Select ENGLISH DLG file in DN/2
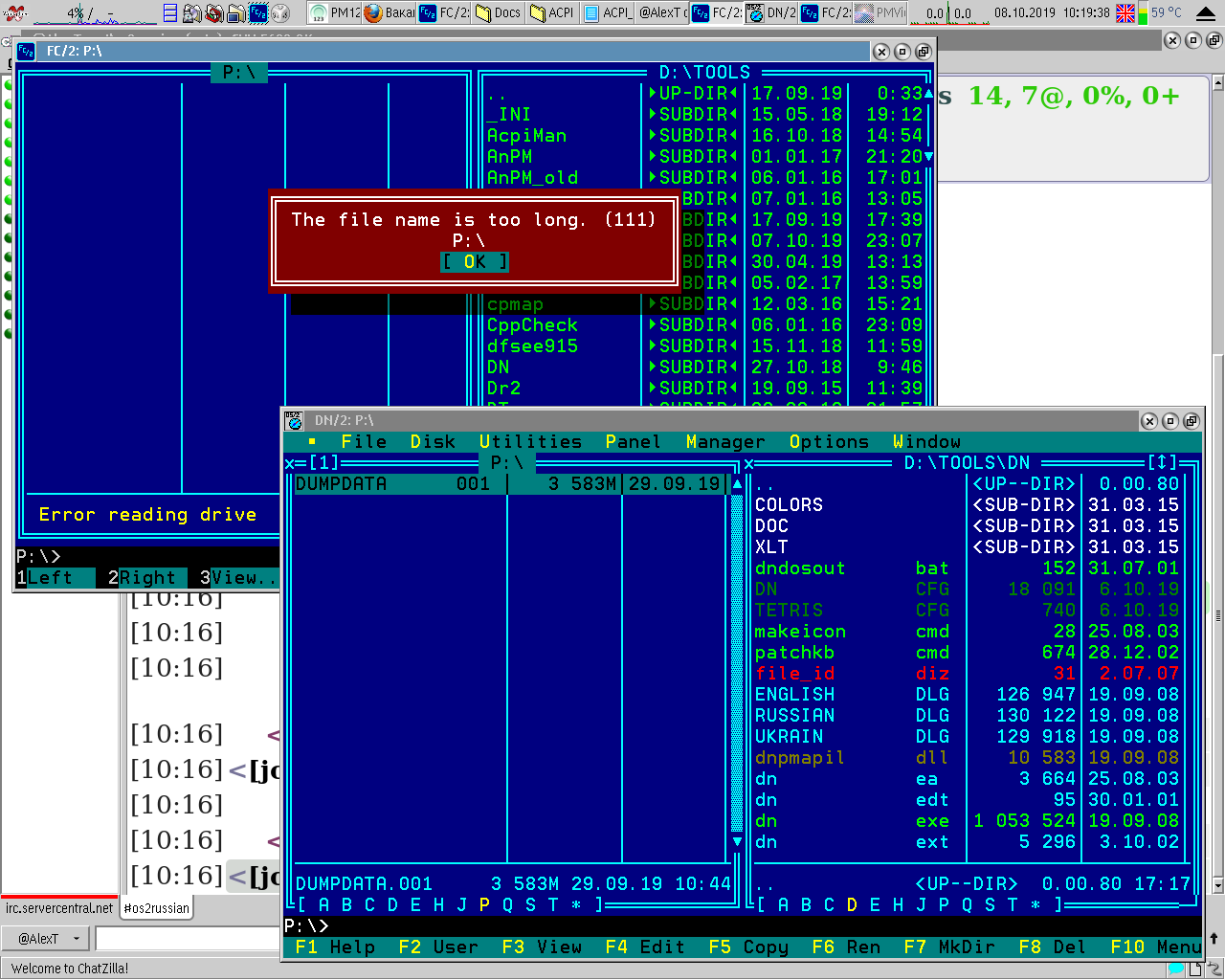Screen dimensions: 1225x980 [x=967, y=694]
